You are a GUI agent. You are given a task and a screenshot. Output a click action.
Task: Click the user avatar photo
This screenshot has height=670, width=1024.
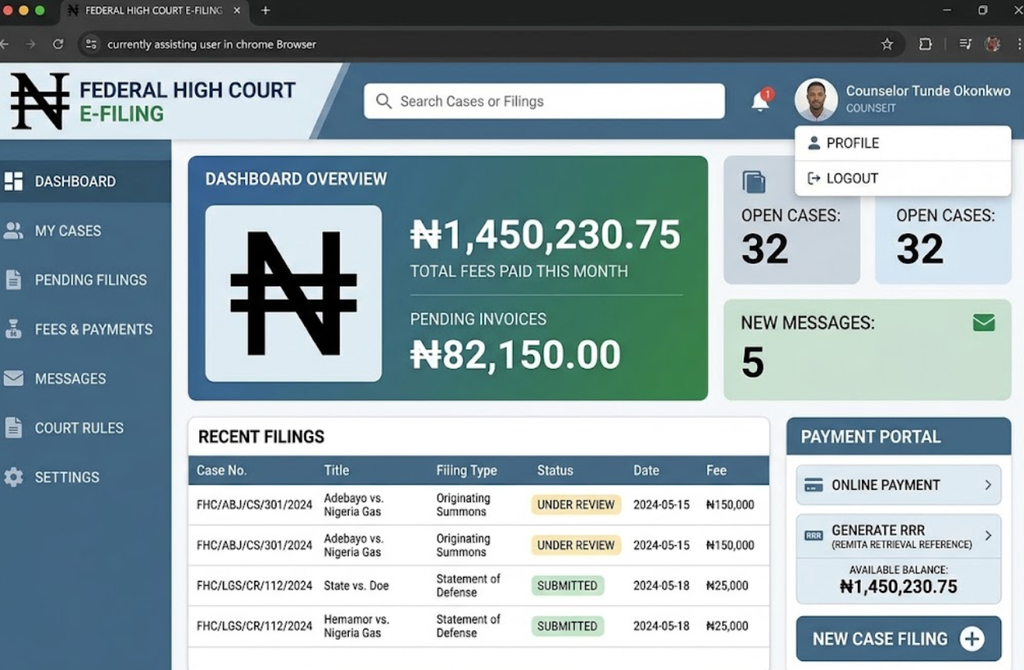click(x=816, y=100)
